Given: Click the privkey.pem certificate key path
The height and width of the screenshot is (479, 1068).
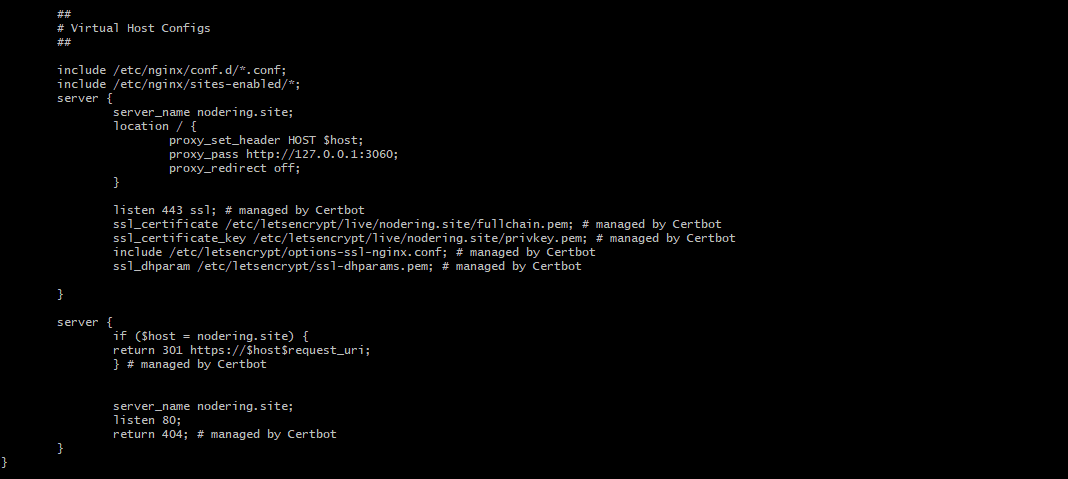Looking at the screenshot, I should pyautogui.click(x=420, y=238).
